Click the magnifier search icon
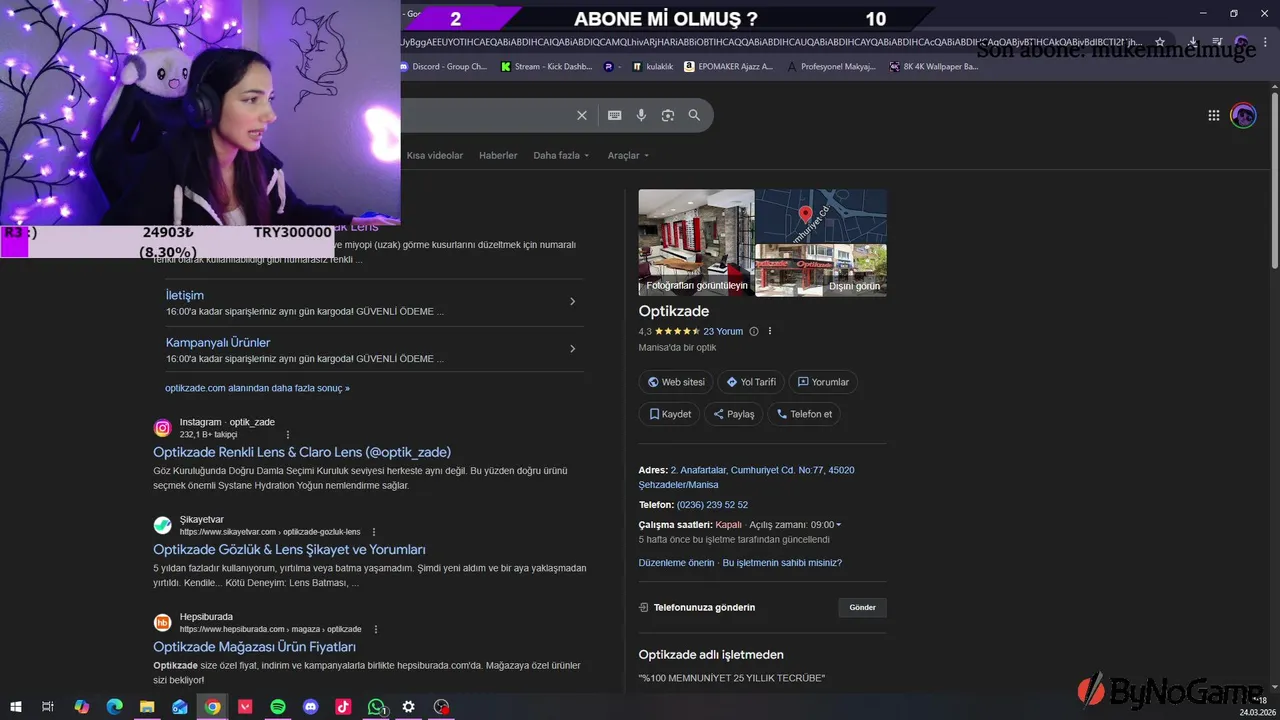The height and width of the screenshot is (720, 1280). pyautogui.click(x=694, y=115)
